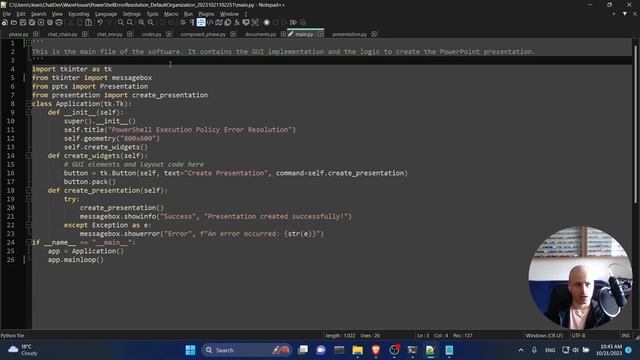Click the UTF-8 encoding status bar field

pos(578,336)
